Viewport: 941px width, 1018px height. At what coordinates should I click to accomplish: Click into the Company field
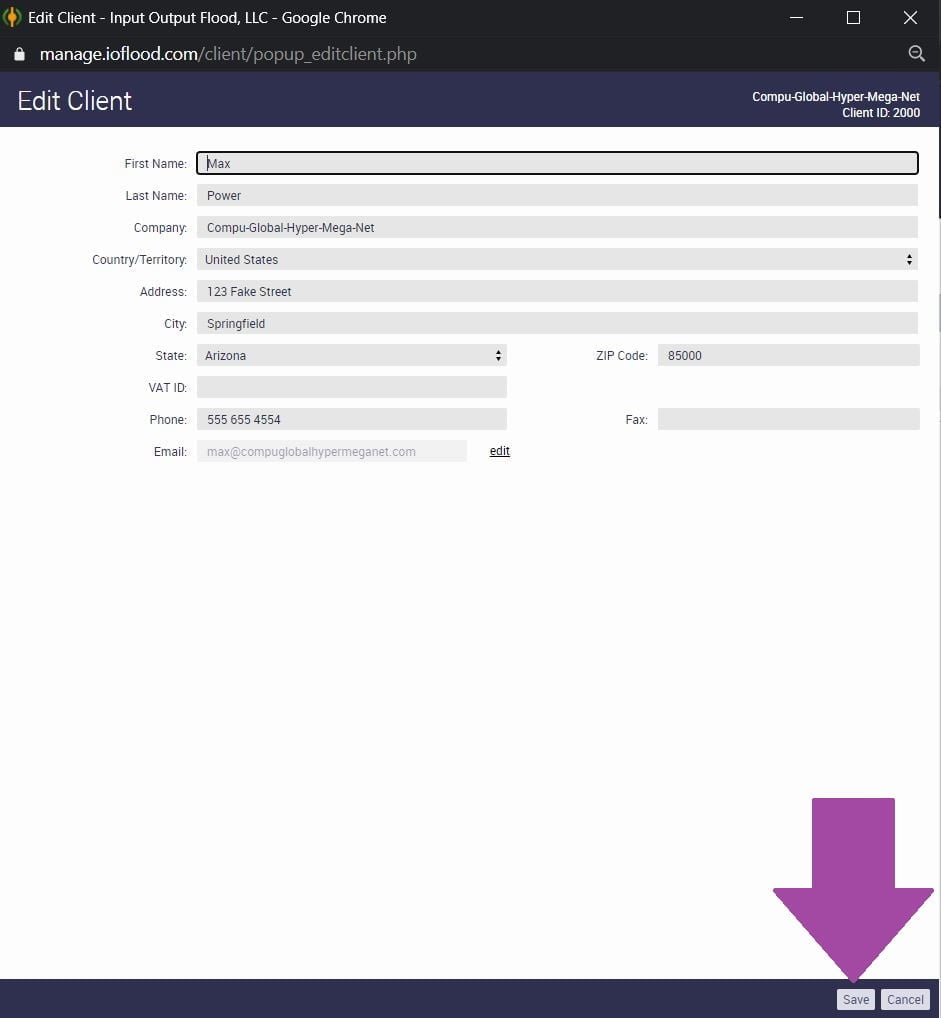point(557,227)
